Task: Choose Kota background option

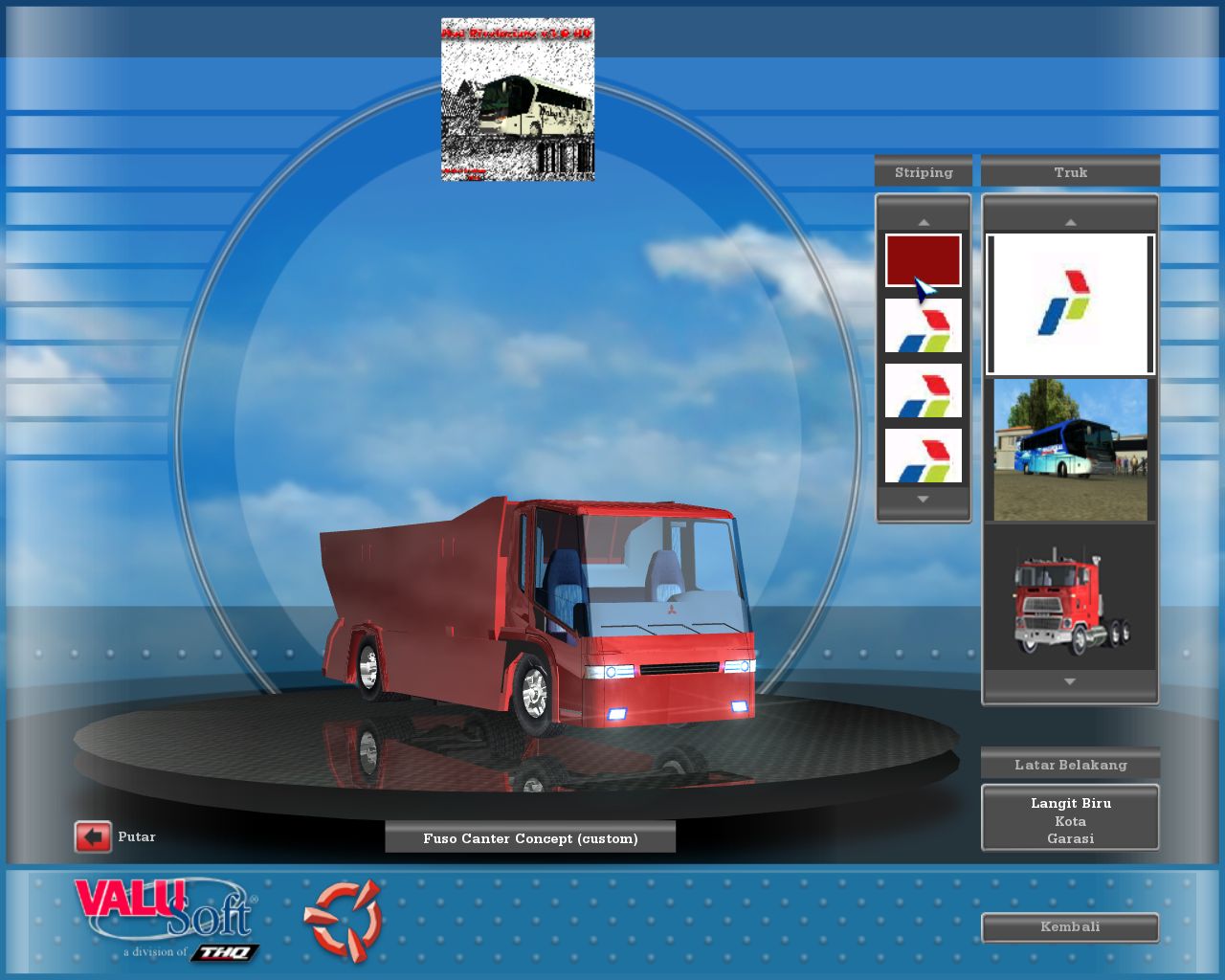Action: (1070, 821)
